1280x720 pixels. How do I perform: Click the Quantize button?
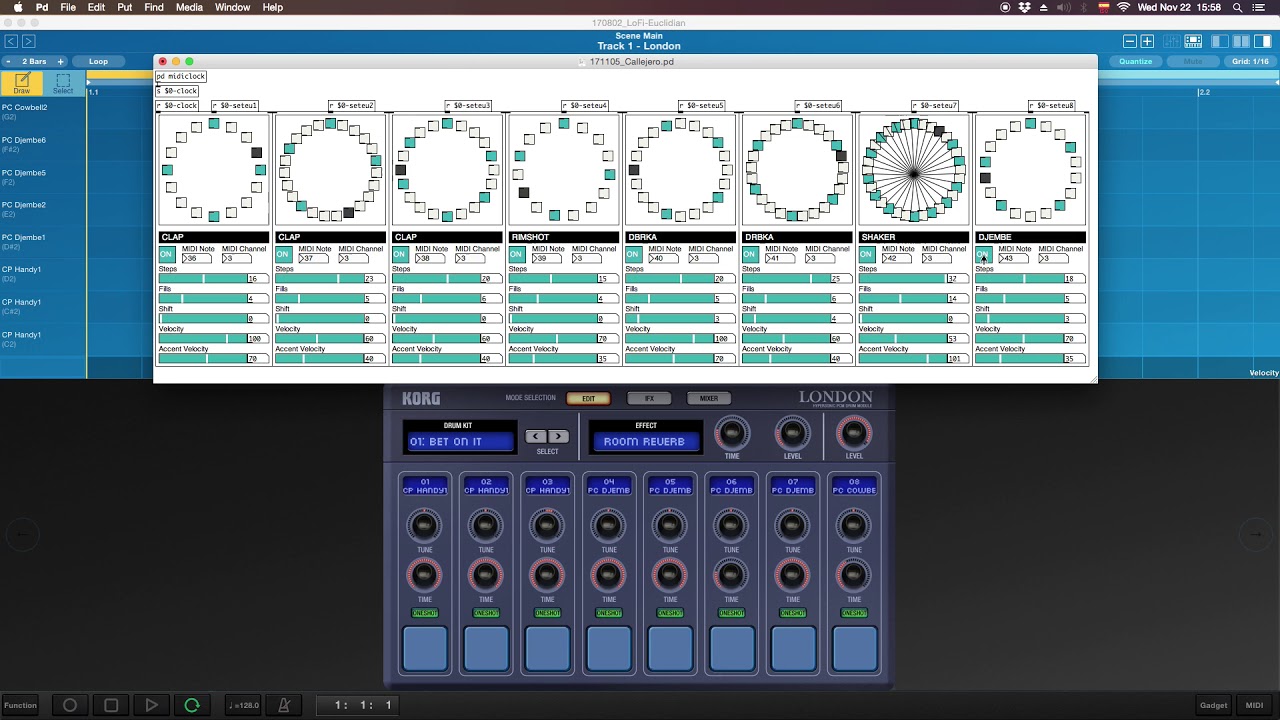pos(1135,62)
